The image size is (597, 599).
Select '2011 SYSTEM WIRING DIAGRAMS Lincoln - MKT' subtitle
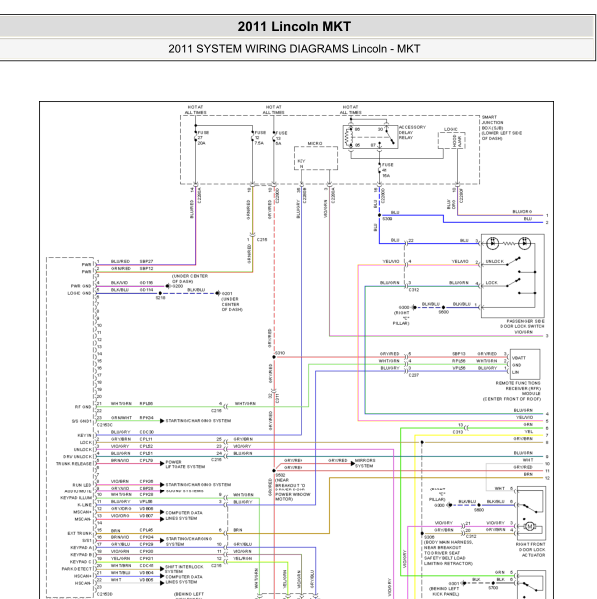pos(294,49)
